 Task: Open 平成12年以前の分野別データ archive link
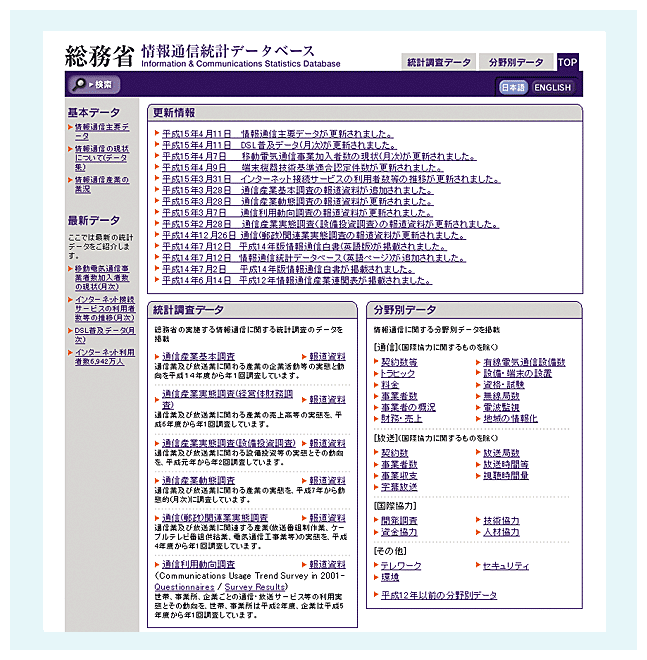tap(439, 595)
